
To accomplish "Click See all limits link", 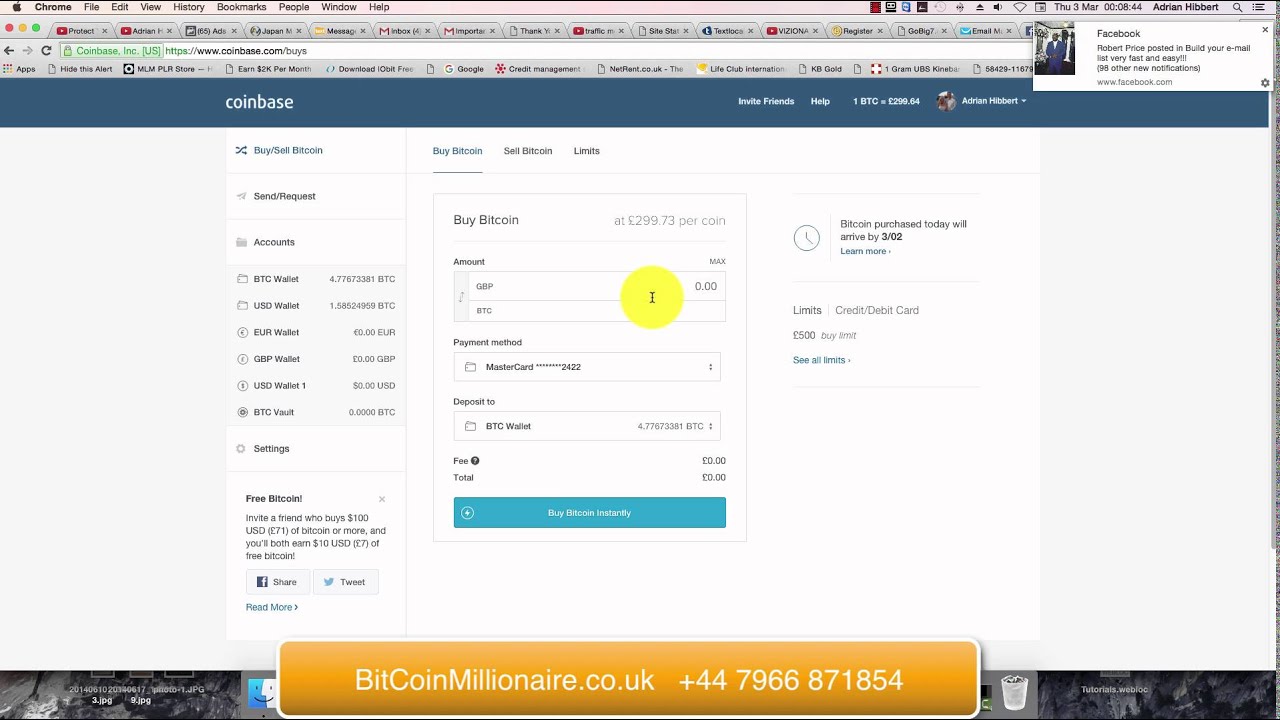I will click(822, 360).
